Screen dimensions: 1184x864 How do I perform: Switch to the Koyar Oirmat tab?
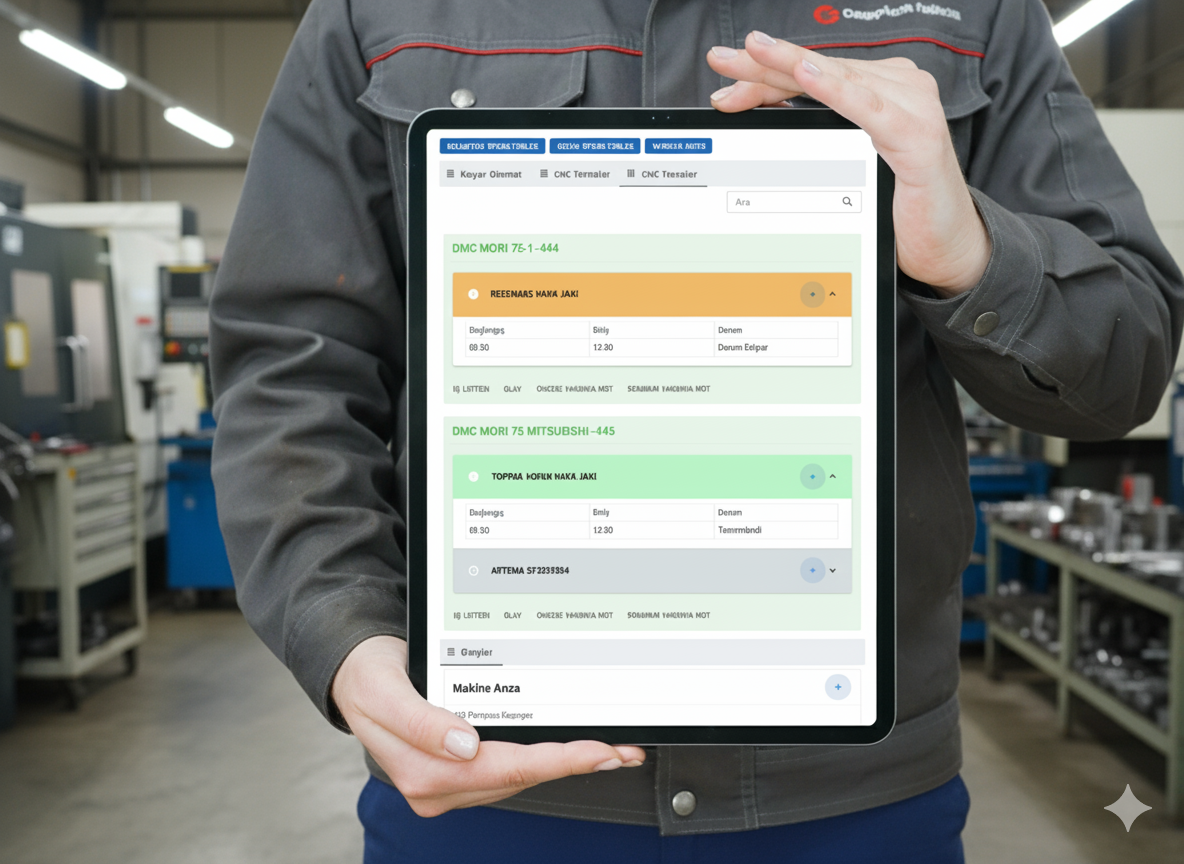(x=490, y=174)
